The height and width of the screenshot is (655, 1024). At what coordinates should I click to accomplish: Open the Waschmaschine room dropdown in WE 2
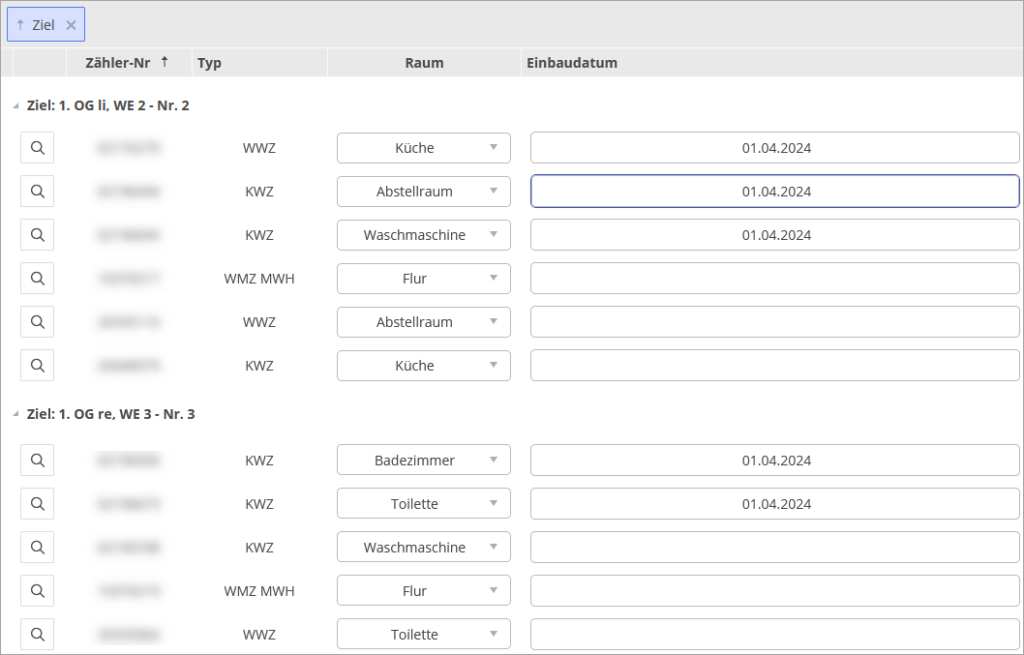[x=423, y=235]
